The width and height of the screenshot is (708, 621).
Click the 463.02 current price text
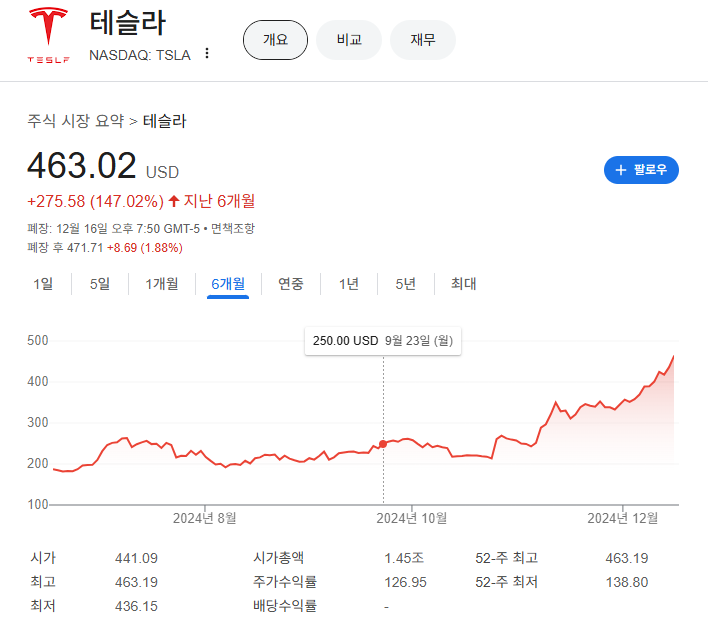point(82,165)
